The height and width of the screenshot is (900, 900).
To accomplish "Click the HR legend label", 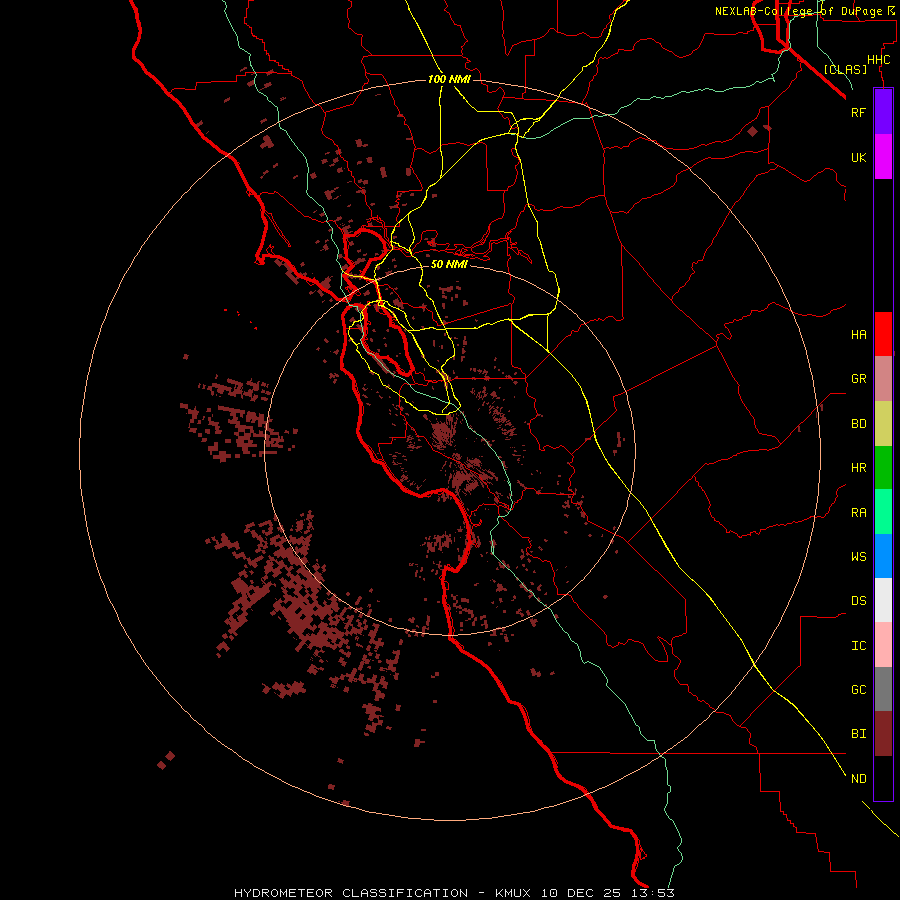I will [x=859, y=468].
